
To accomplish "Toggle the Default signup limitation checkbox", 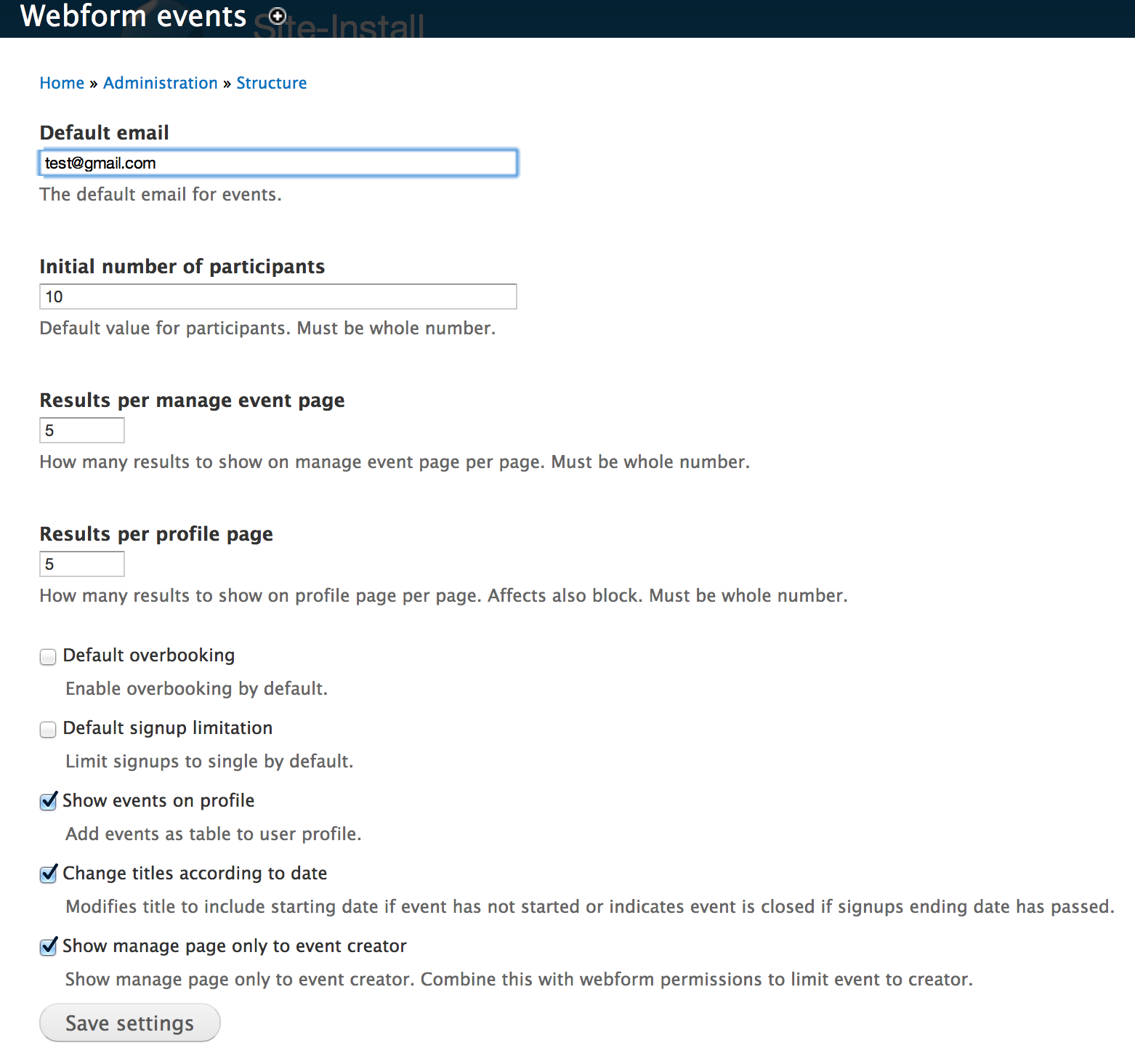I will (48, 730).
